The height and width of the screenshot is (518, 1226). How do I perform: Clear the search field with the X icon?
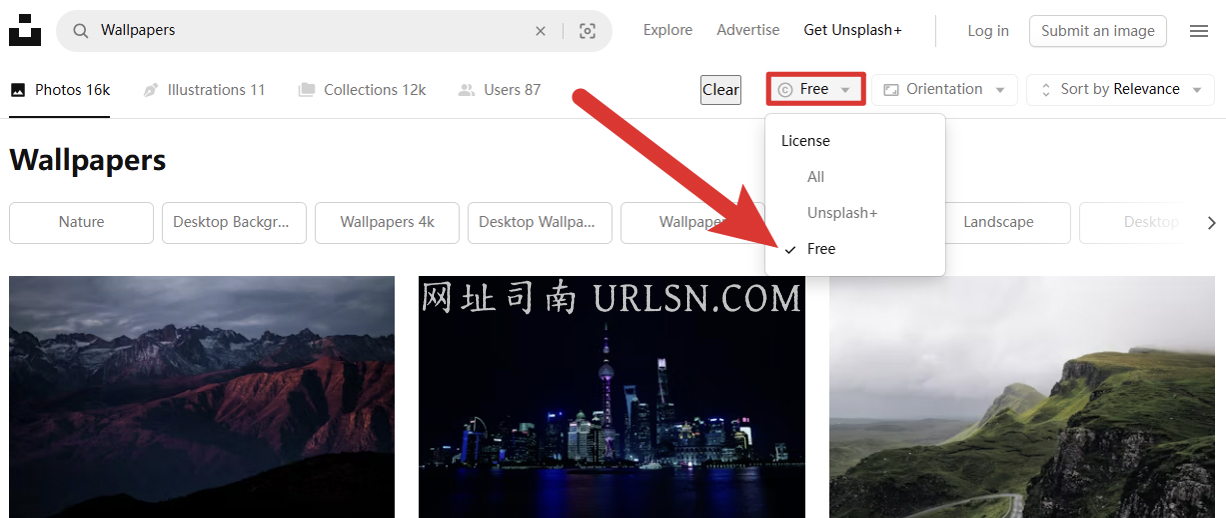540,31
